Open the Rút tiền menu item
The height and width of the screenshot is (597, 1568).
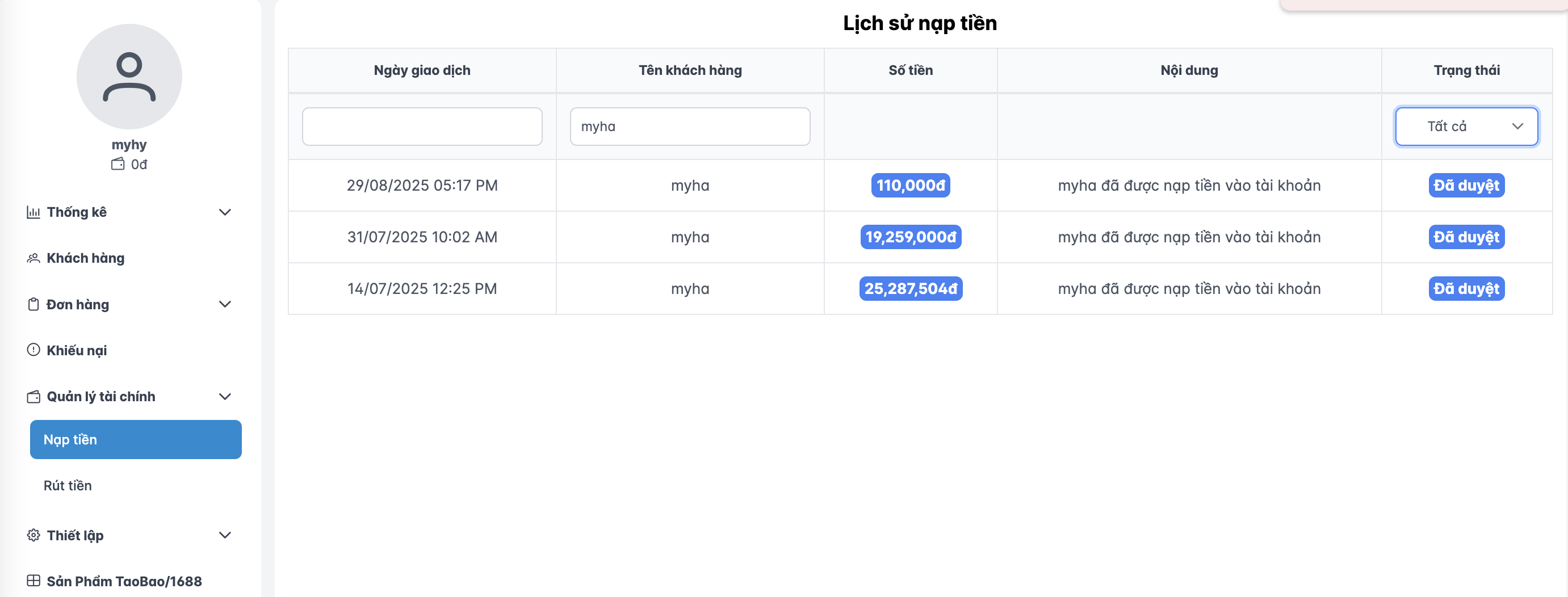[68, 486]
